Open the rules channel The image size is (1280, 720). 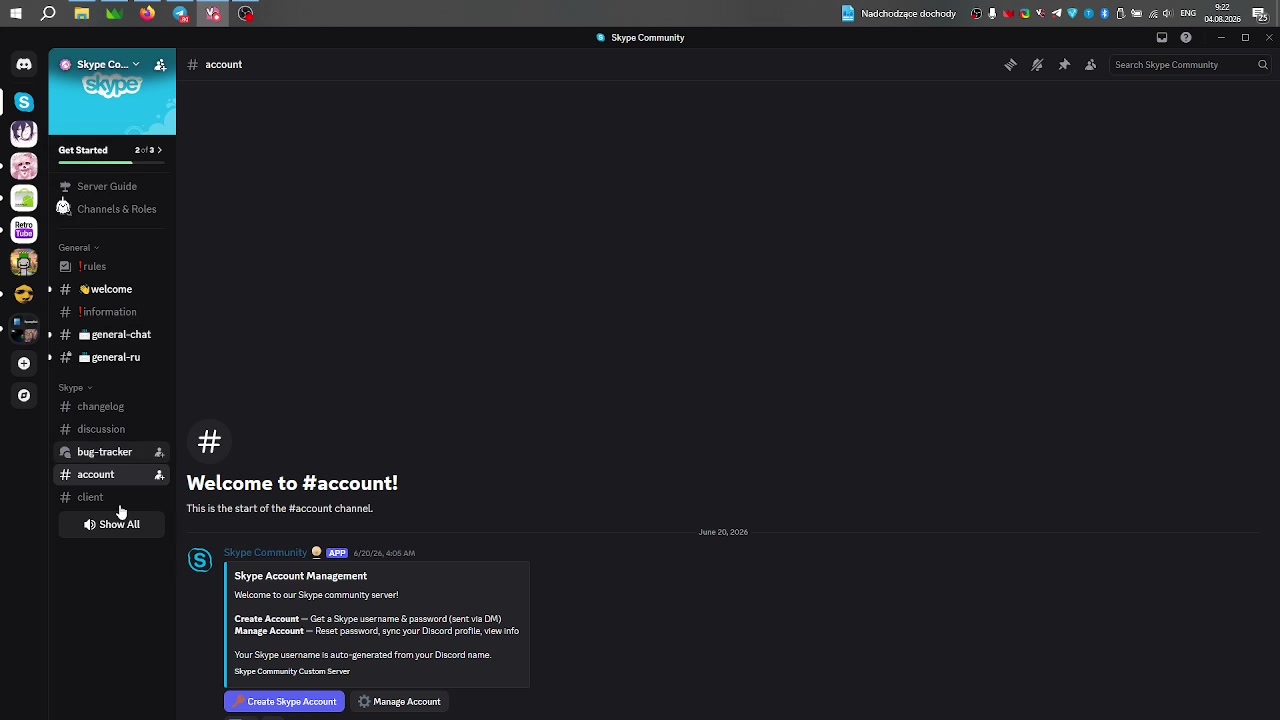111,267
